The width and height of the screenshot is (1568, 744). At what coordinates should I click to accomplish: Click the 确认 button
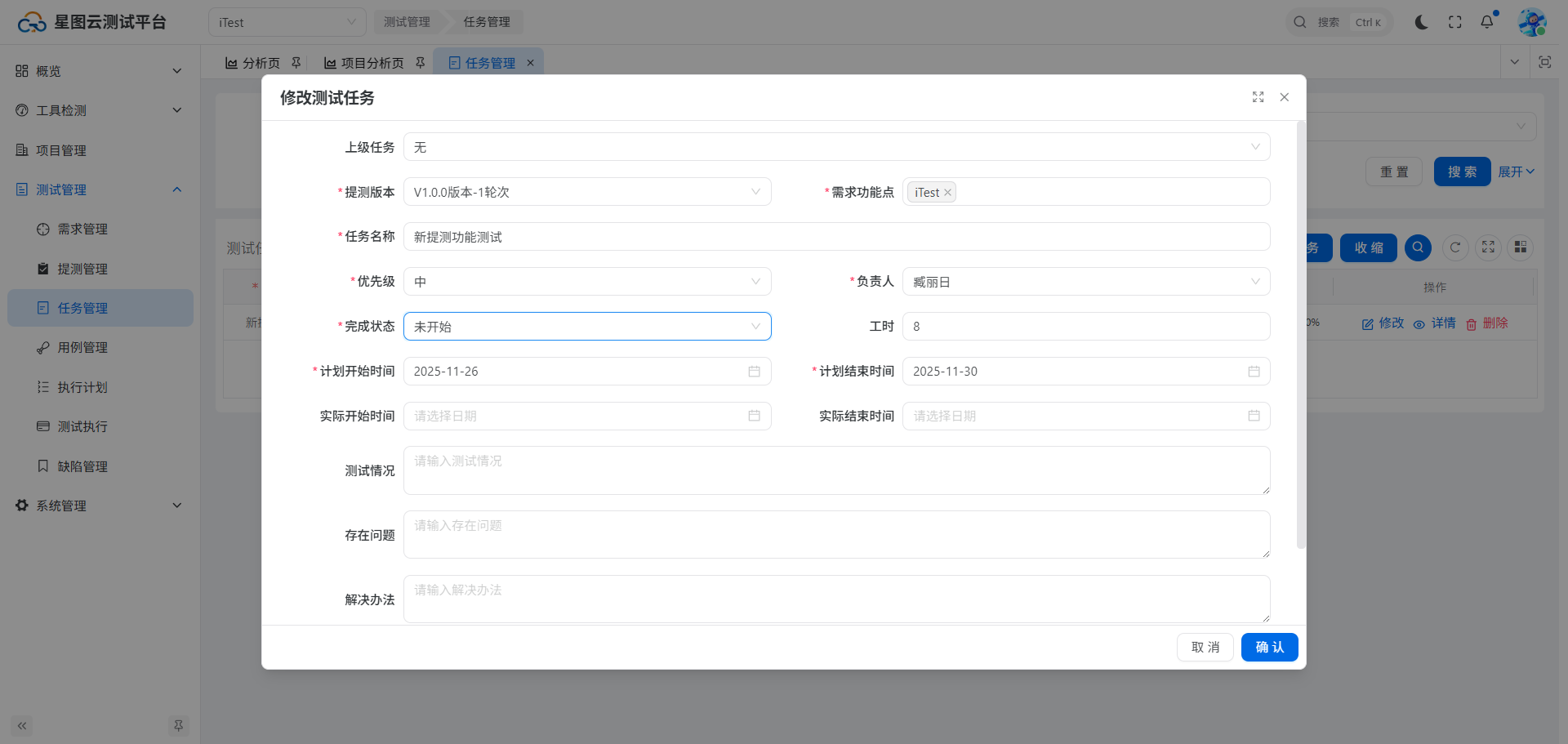pyautogui.click(x=1269, y=647)
